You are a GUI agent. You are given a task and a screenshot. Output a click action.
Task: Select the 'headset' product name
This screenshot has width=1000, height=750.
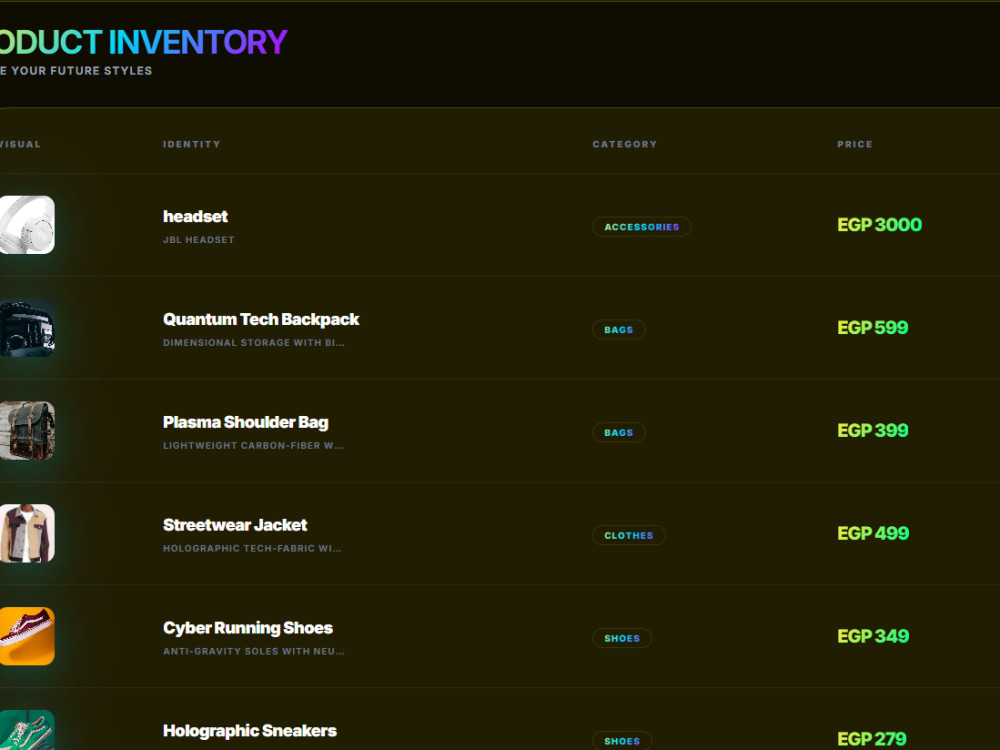(x=195, y=217)
